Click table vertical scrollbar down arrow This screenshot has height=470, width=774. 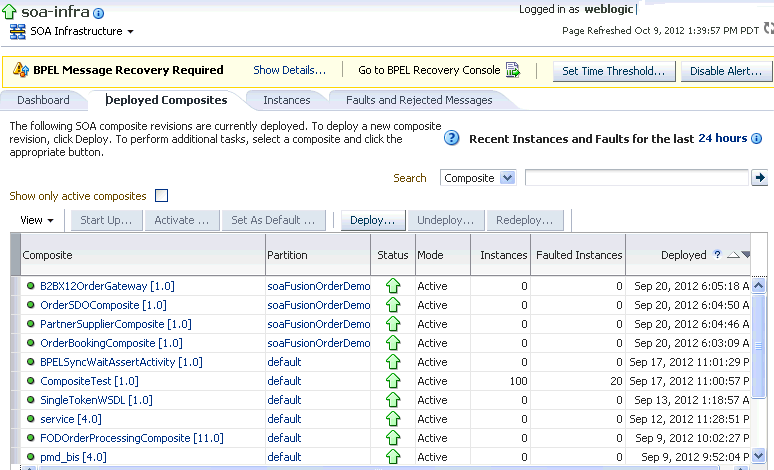[x=759, y=455]
